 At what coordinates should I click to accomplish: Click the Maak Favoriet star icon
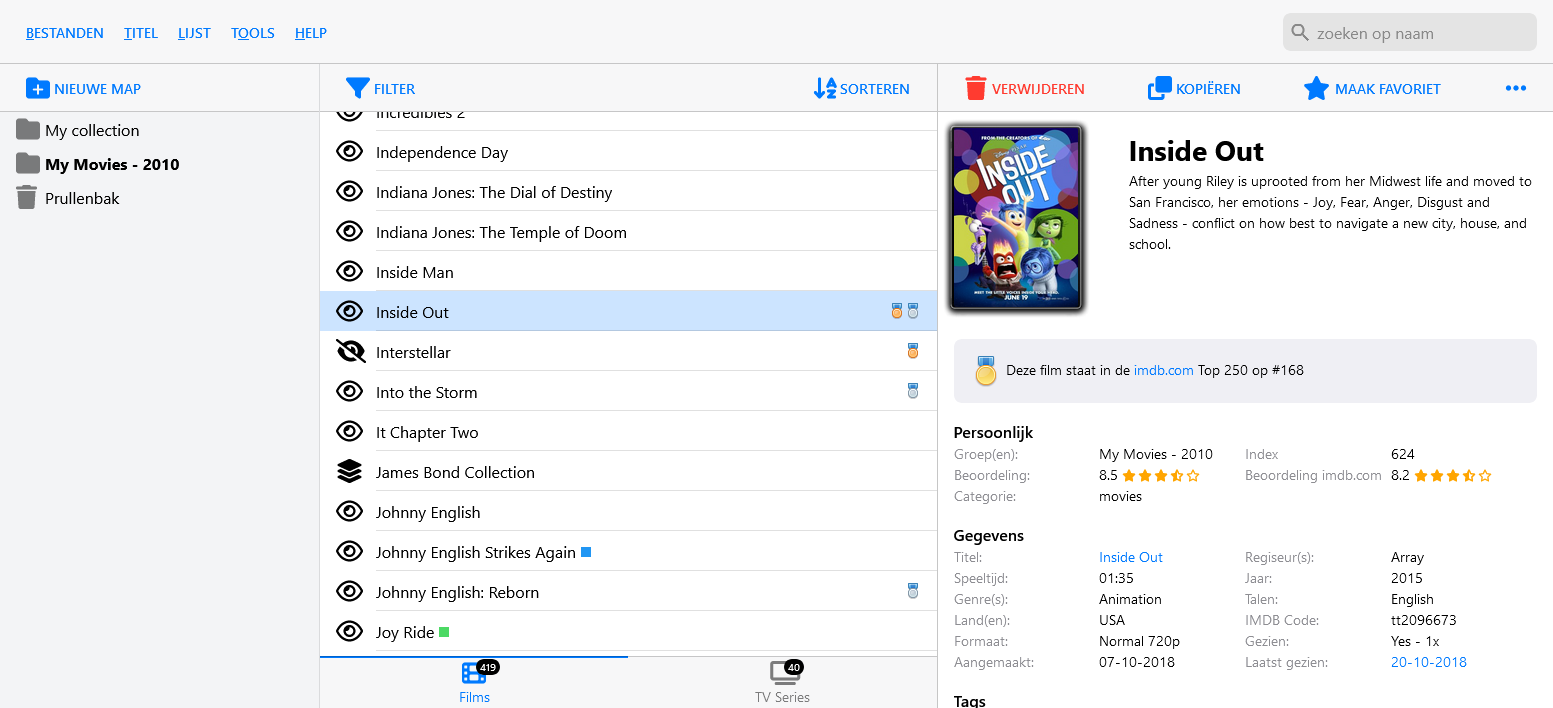pos(1316,88)
